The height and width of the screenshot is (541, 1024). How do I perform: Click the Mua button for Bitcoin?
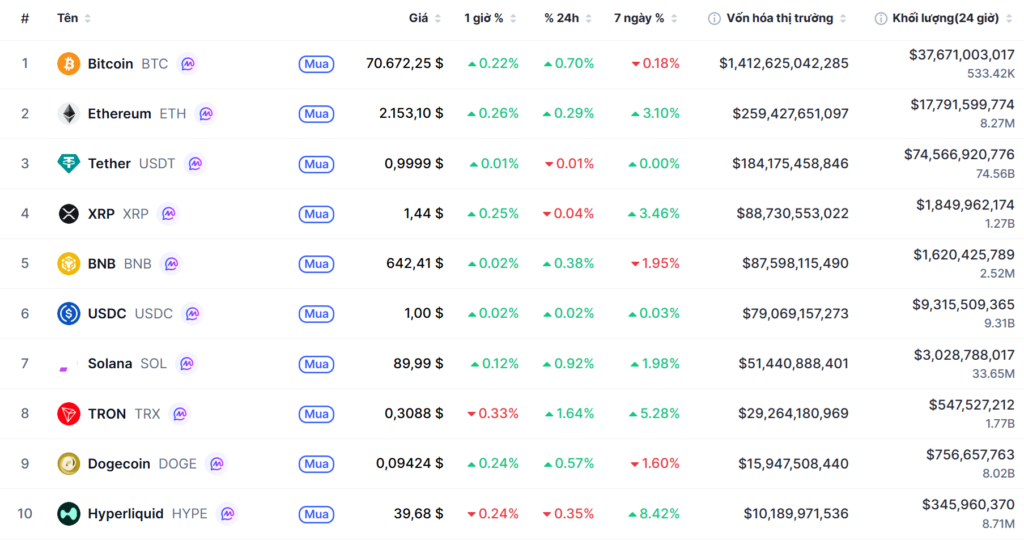point(317,64)
